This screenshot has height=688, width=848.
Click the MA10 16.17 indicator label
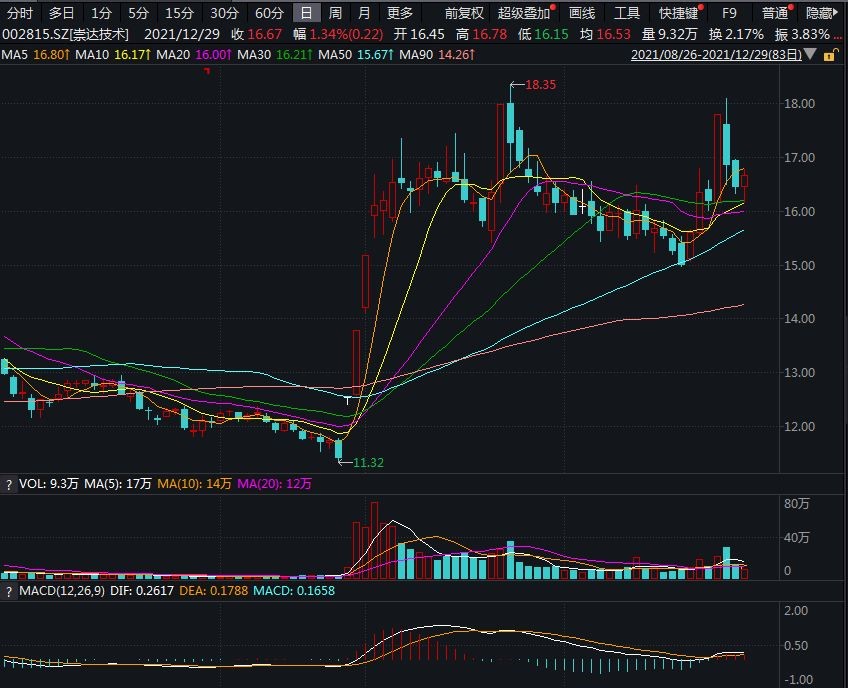tap(113, 55)
